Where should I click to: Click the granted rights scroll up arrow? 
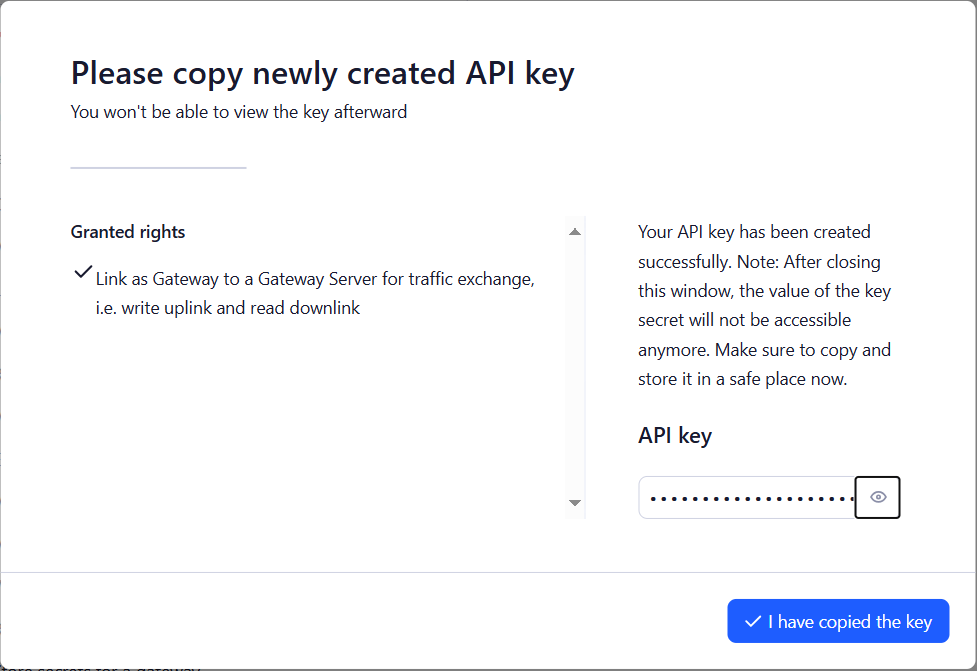[x=575, y=232]
